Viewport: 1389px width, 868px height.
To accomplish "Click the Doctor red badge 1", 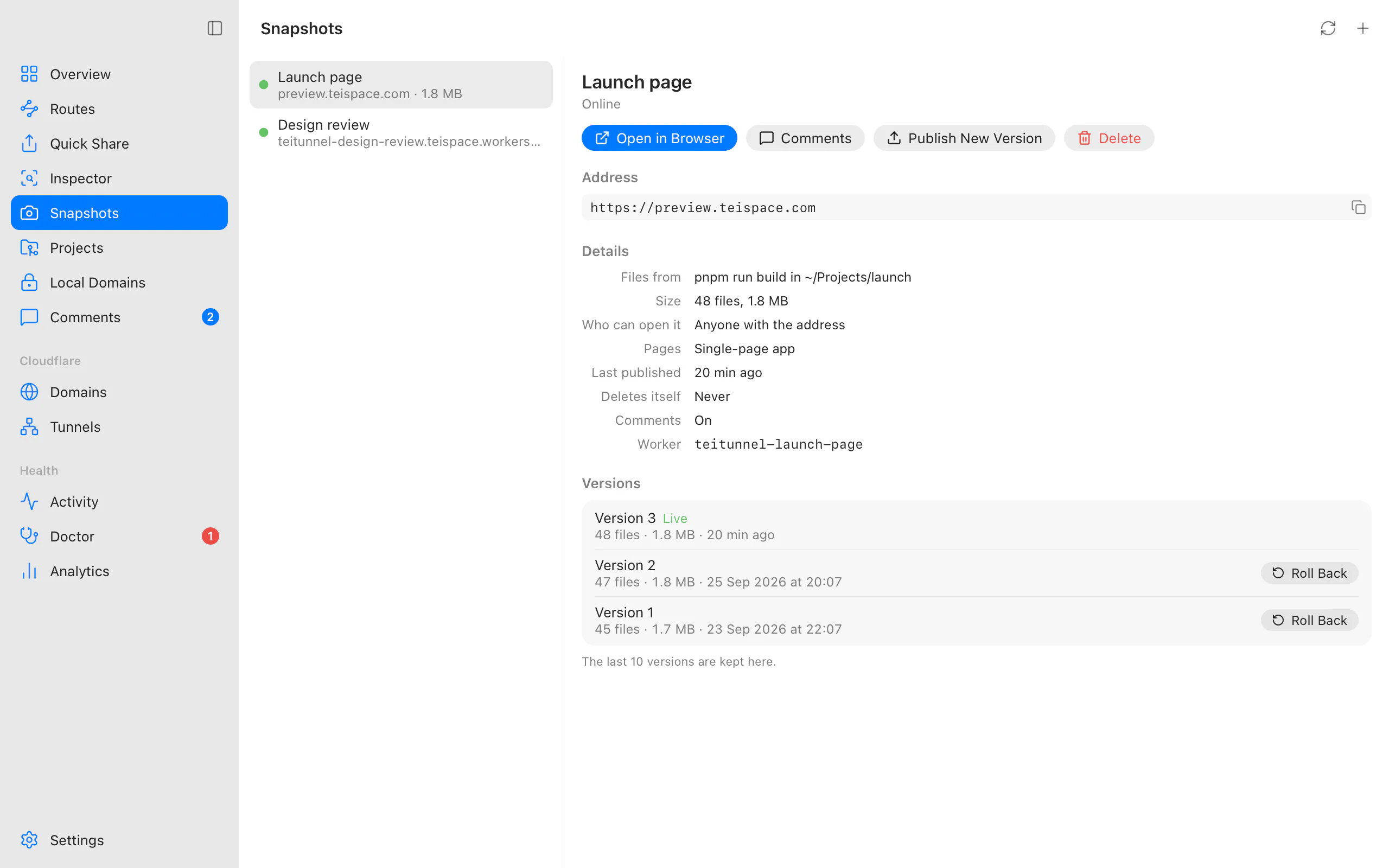I will pyautogui.click(x=210, y=535).
